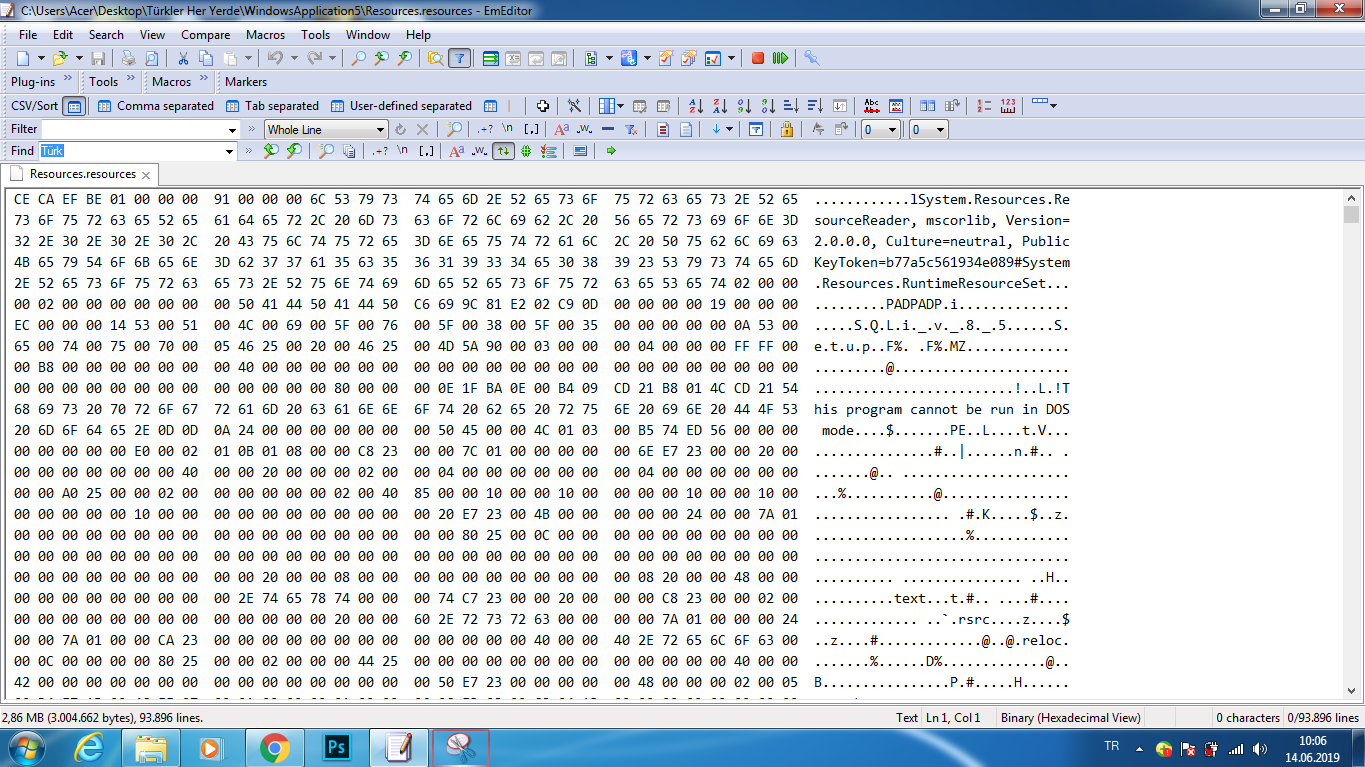Viewport: 1365px width, 767px height.
Task: Click the Run macro green play icon
Action: (780, 59)
